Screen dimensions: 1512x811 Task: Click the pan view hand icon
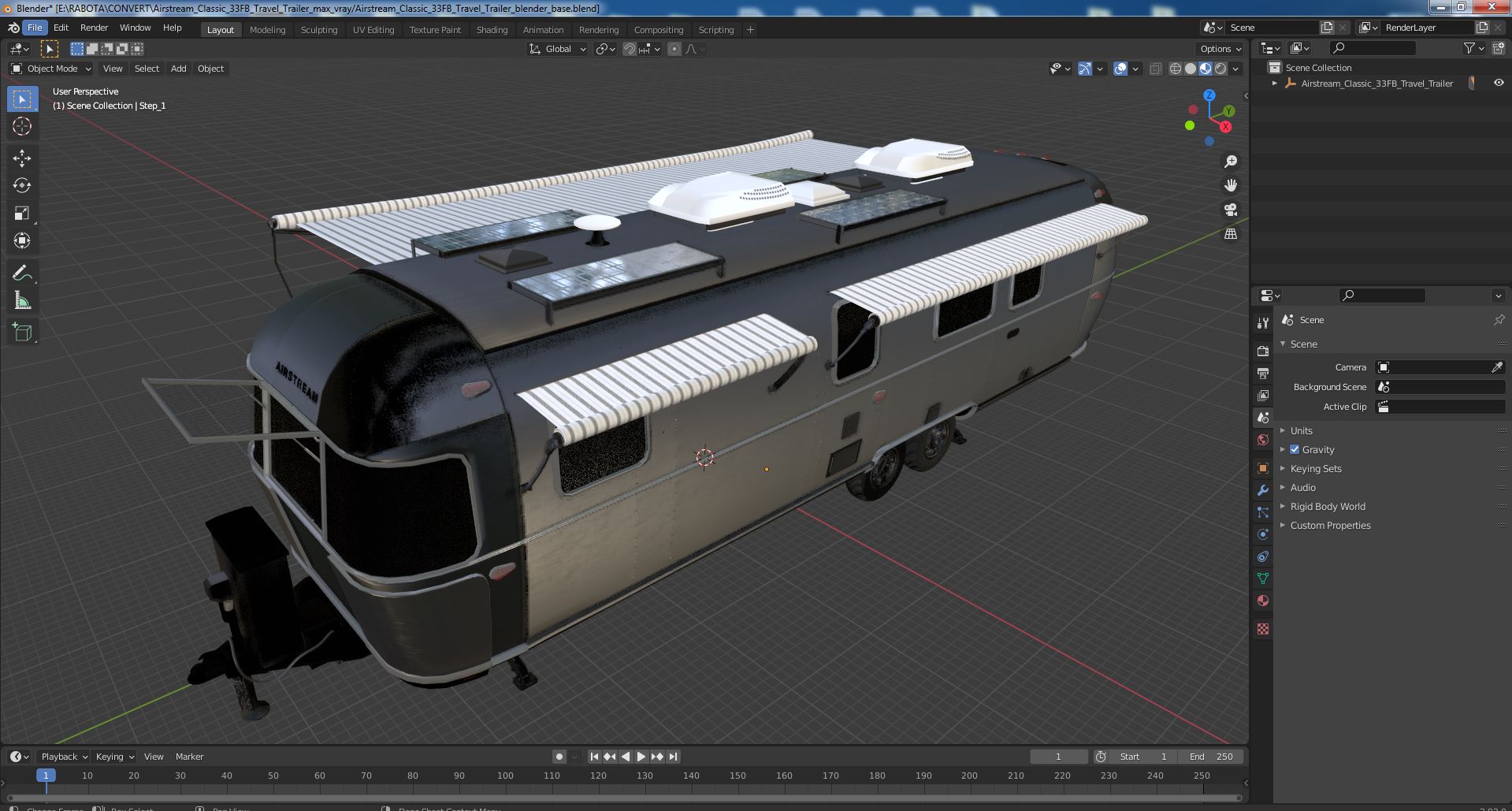pyautogui.click(x=1230, y=185)
